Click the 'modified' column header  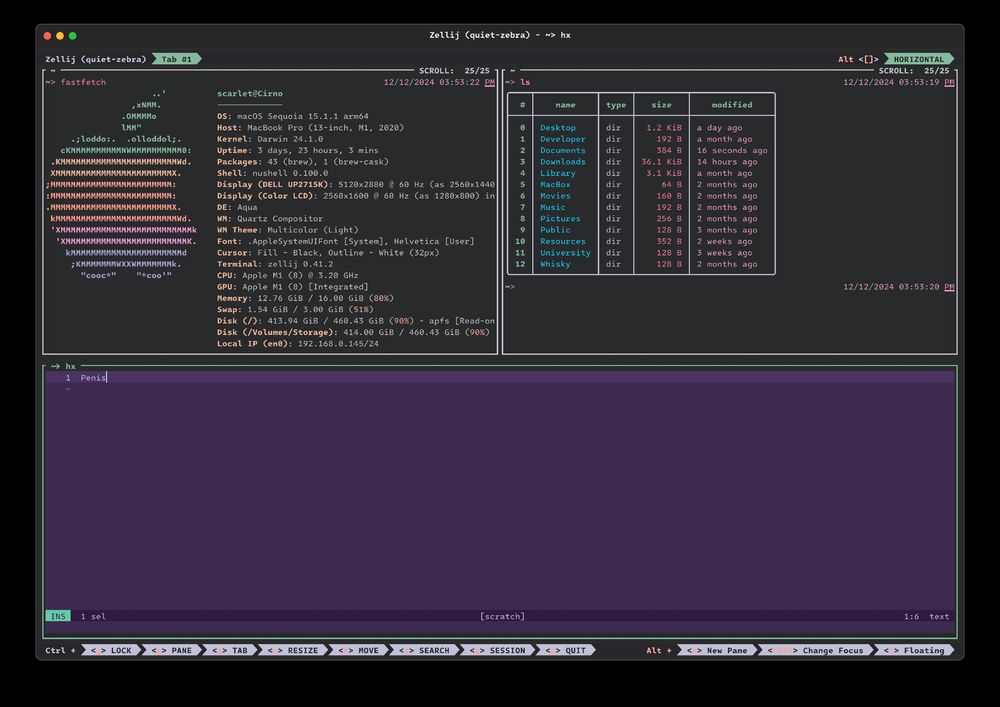(x=732, y=105)
